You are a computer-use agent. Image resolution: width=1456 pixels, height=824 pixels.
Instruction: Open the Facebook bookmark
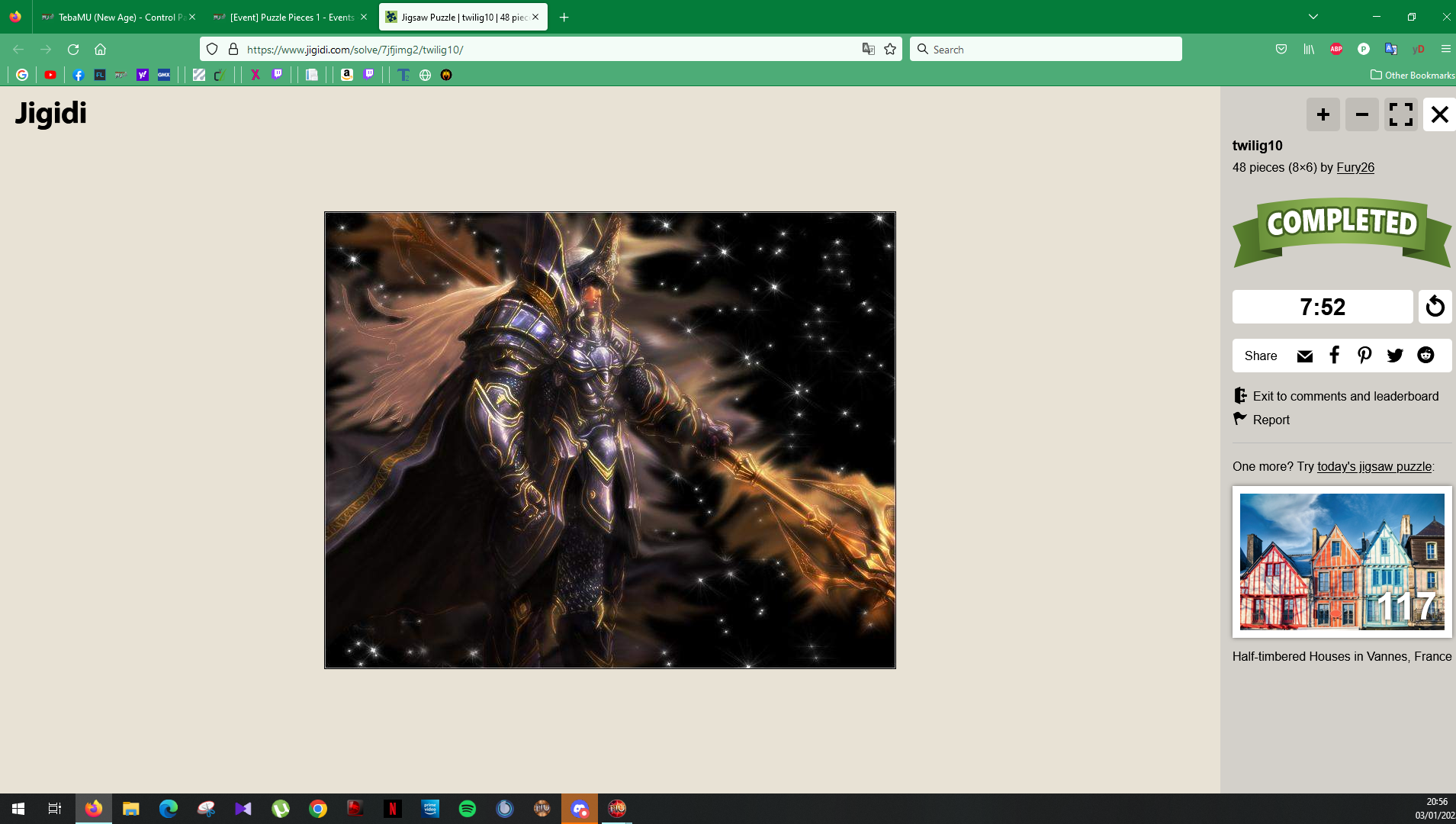[79, 75]
